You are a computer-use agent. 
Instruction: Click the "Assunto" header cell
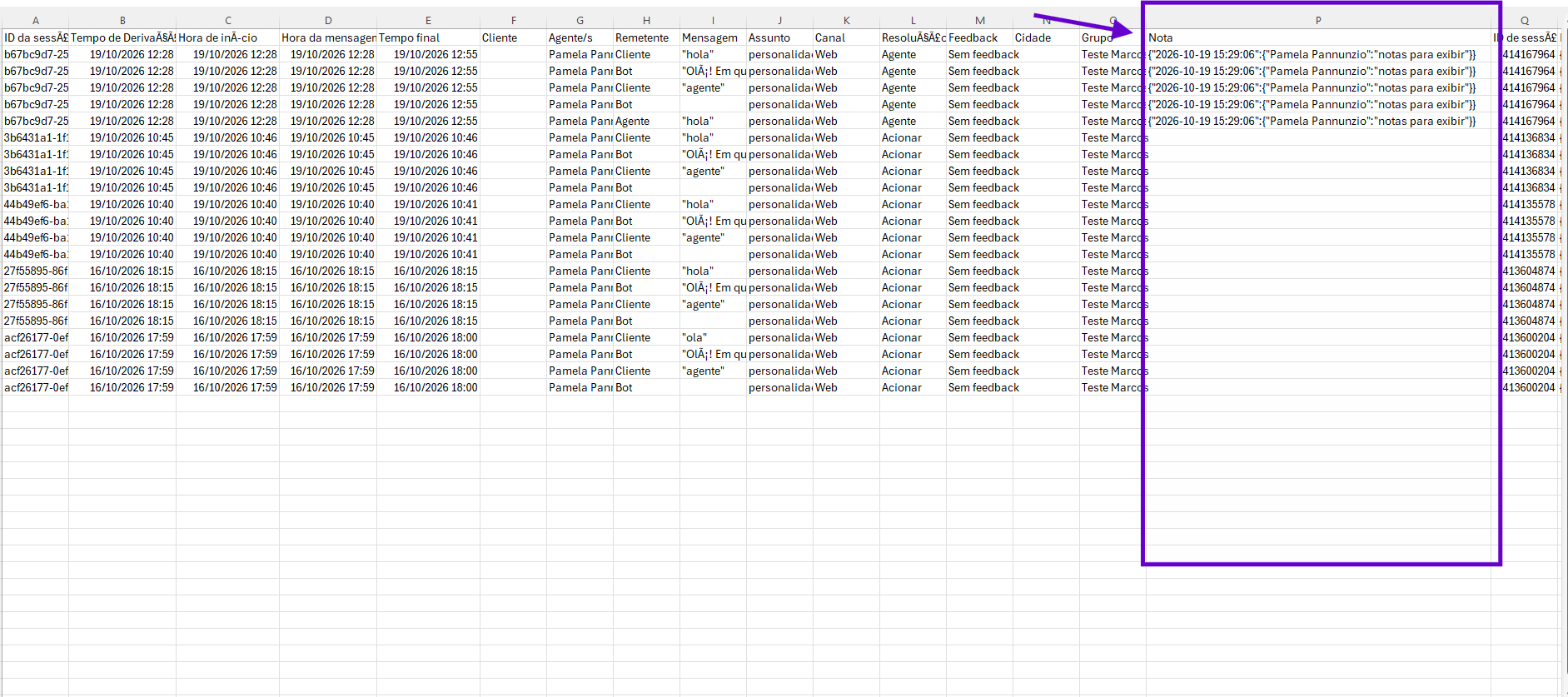pyautogui.click(x=780, y=37)
